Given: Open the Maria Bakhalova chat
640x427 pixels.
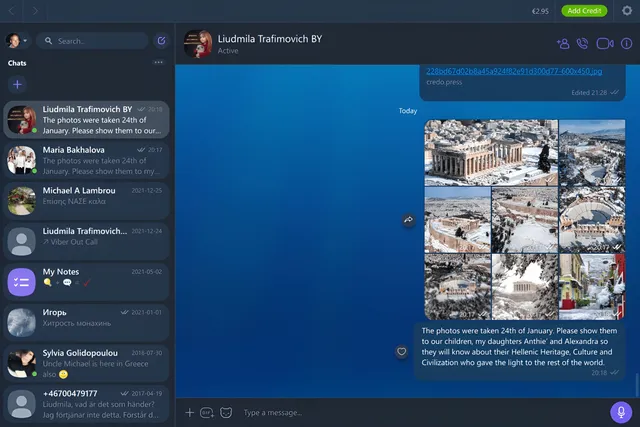Looking at the screenshot, I should pos(85,160).
